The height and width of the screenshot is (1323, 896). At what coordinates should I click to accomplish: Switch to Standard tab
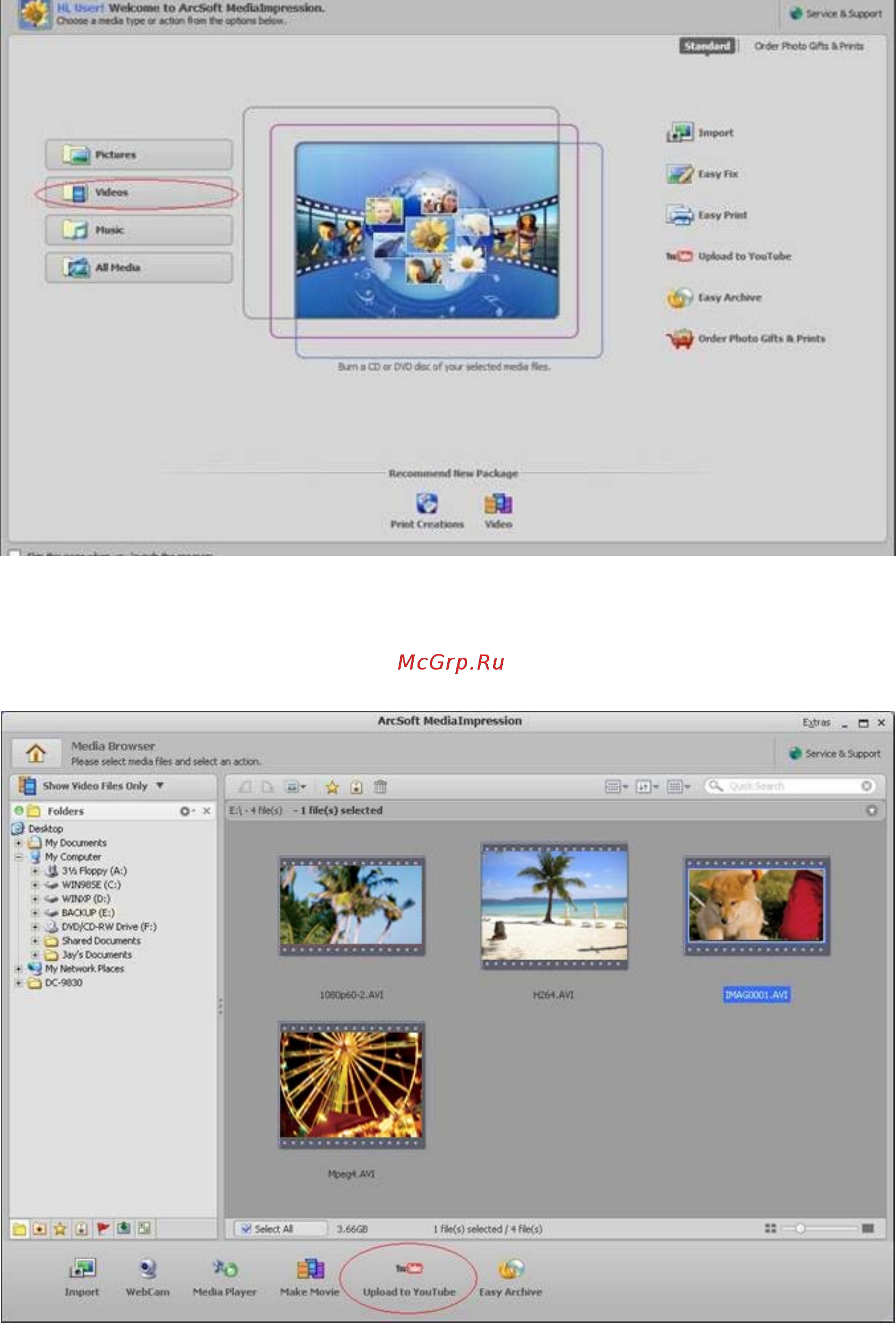coord(707,46)
